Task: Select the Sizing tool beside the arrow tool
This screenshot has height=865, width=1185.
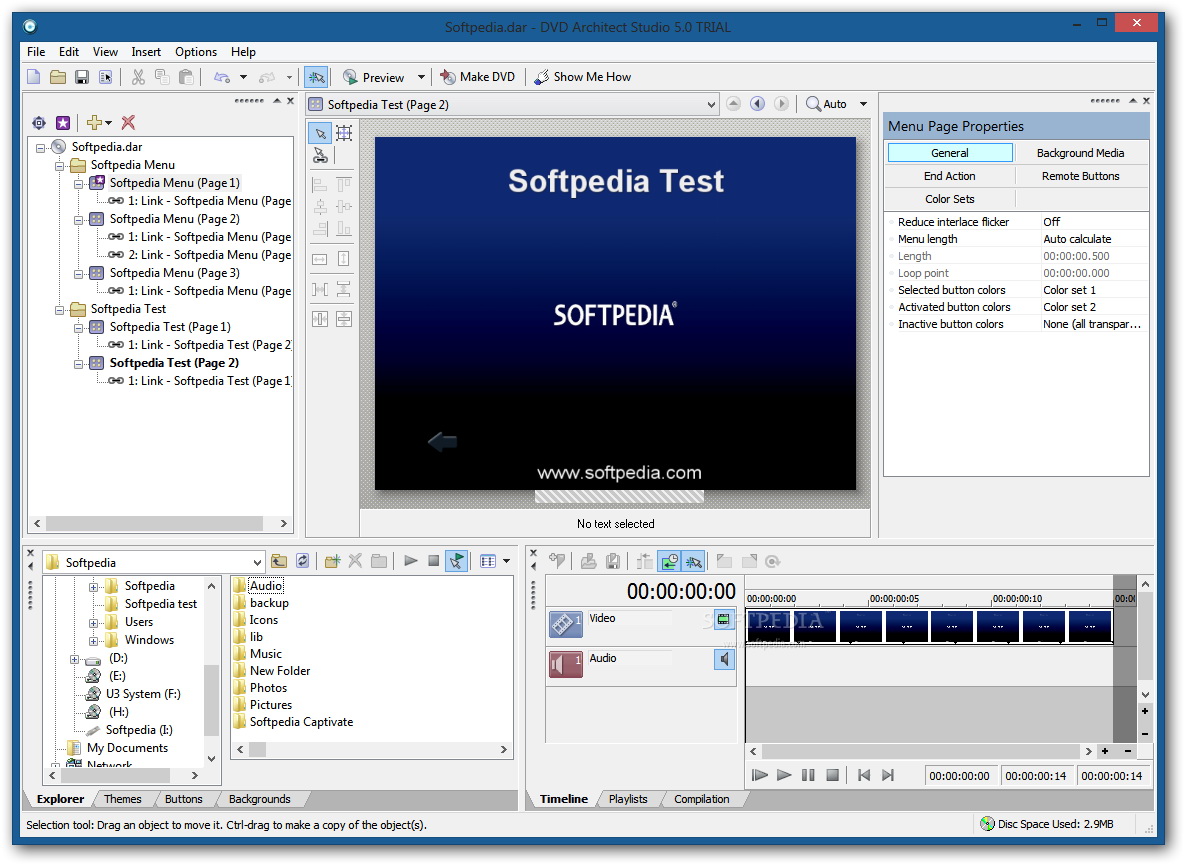Action: click(x=344, y=133)
